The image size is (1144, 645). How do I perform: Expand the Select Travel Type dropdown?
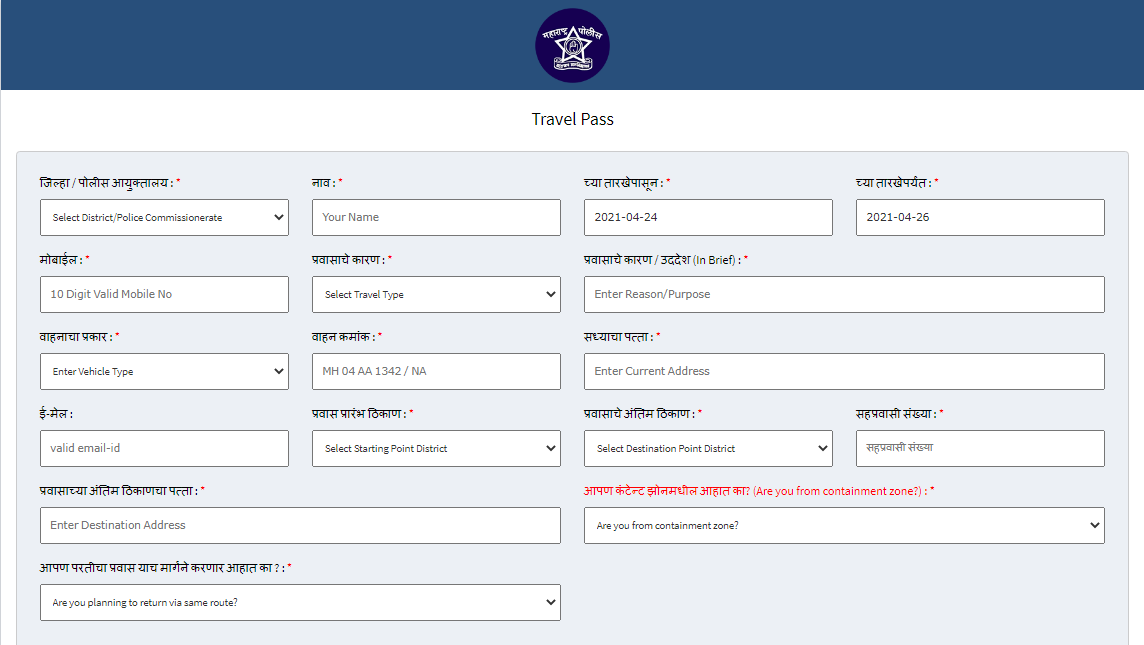tap(436, 294)
